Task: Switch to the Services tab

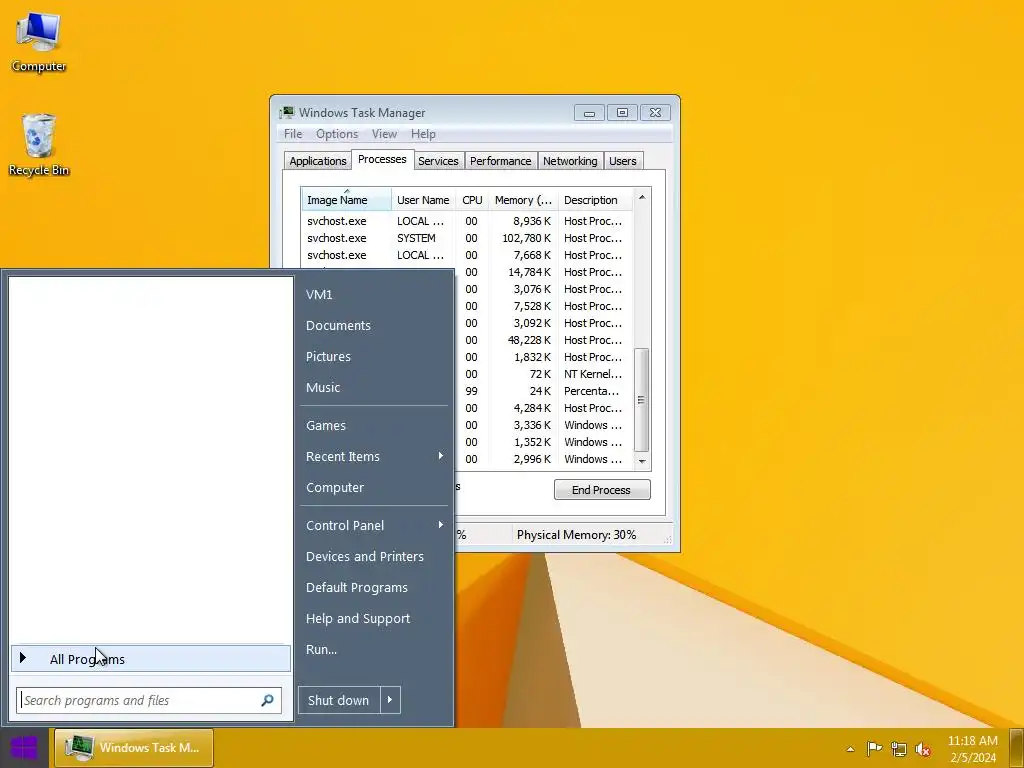Action: point(438,161)
